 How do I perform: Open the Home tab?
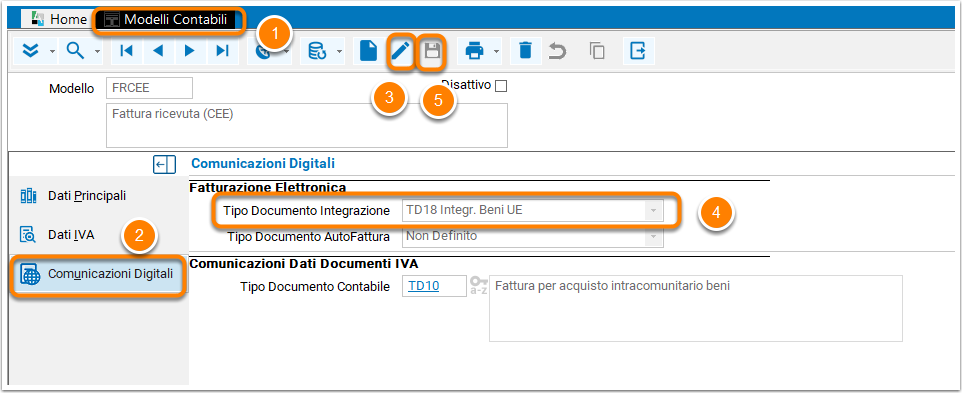tap(59, 19)
